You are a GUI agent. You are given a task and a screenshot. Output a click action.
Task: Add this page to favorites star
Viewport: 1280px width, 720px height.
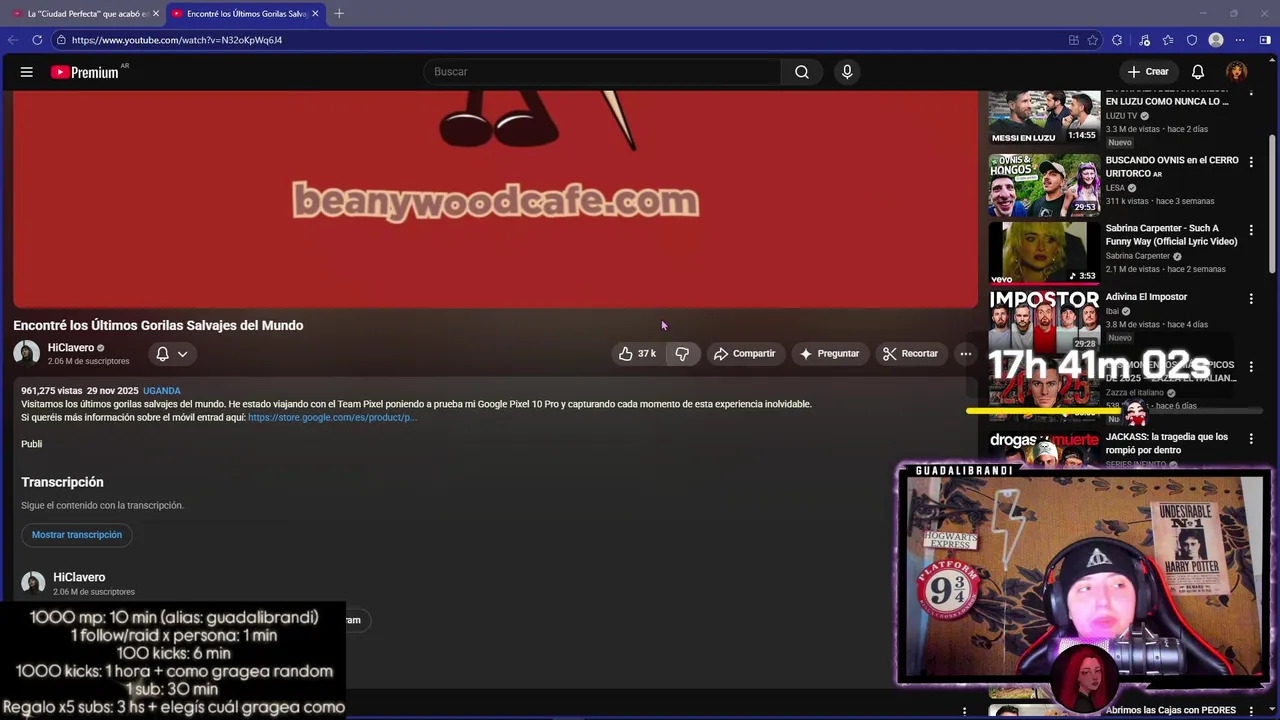[1093, 40]
